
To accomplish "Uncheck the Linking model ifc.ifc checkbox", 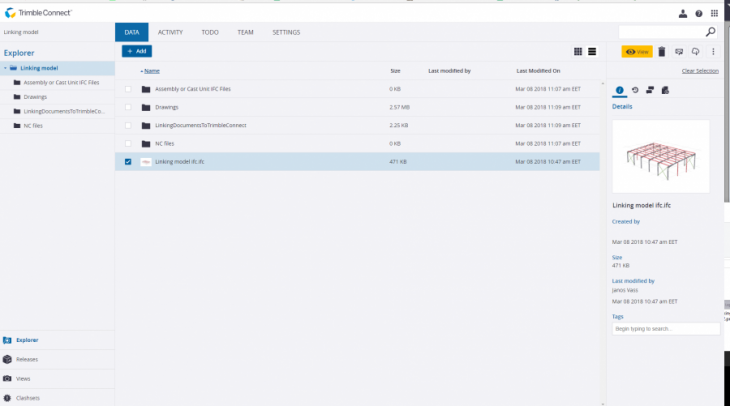I will [x=128, y=162].
